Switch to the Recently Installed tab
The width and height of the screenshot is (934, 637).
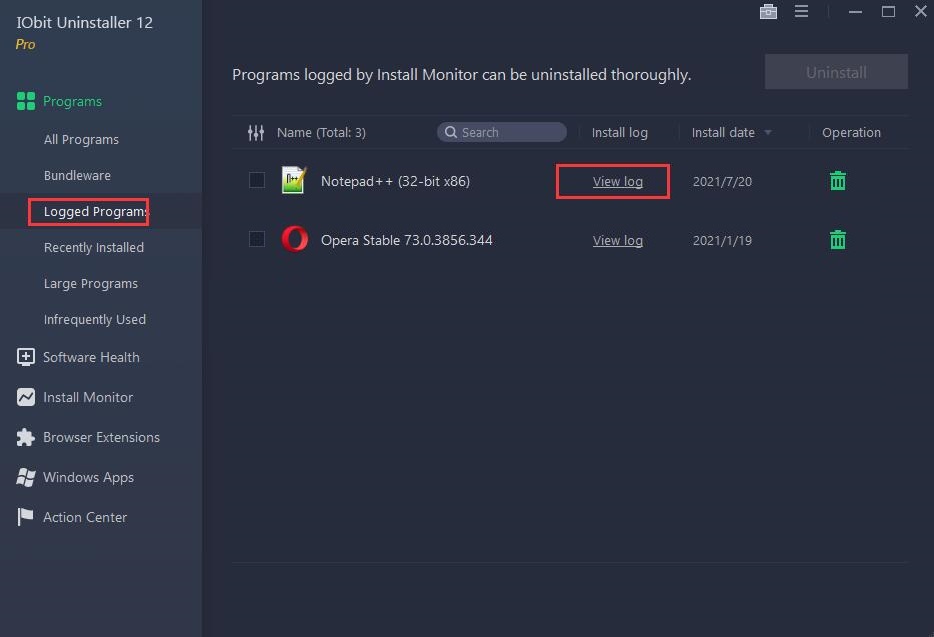pos(94,247)
